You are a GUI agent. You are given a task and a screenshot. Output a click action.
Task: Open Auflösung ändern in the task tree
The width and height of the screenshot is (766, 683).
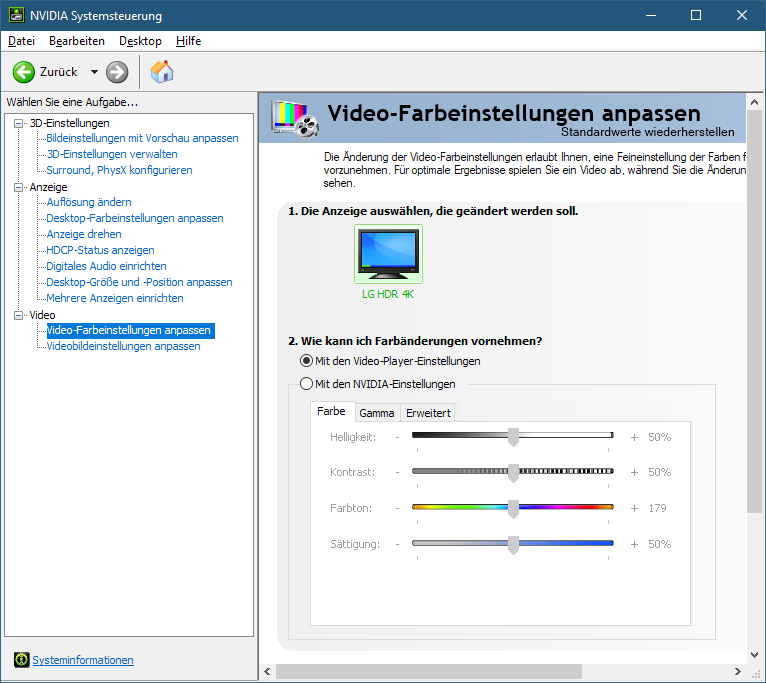(89, 202)
